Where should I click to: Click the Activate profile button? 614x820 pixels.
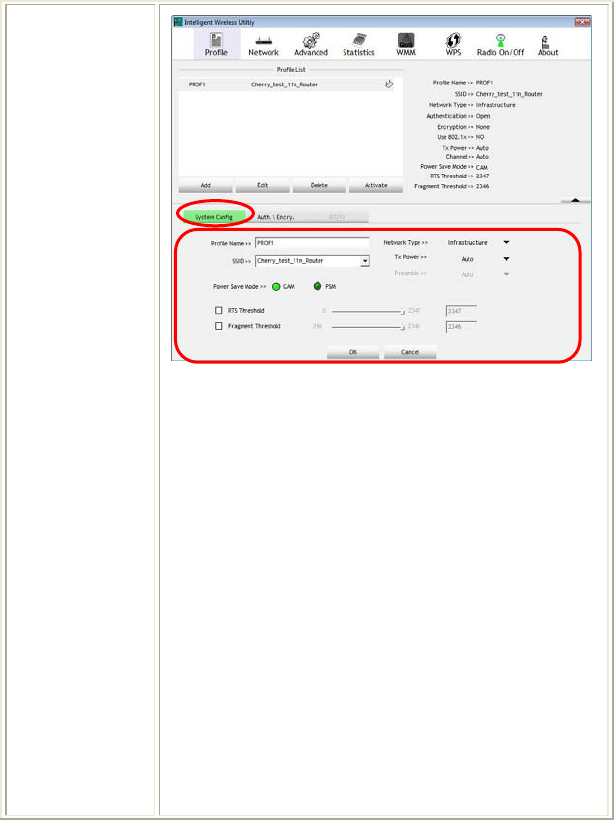click(376, 185)
